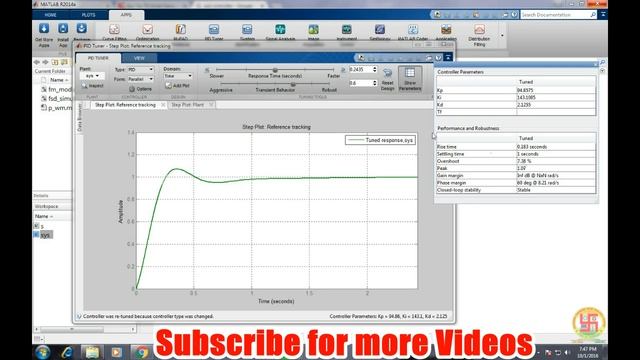Open the Plant sys dropdown
Viewport: 640px width, 360px height.
pyautogui.click(x=92, y=76)
